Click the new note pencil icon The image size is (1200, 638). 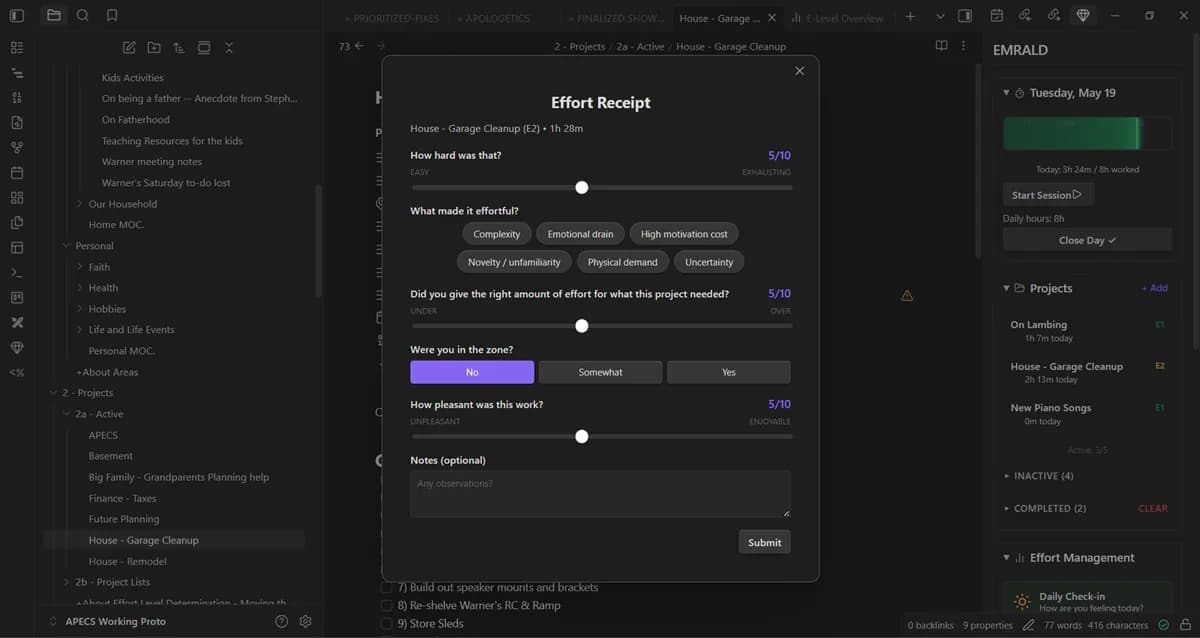coord(129,47)
